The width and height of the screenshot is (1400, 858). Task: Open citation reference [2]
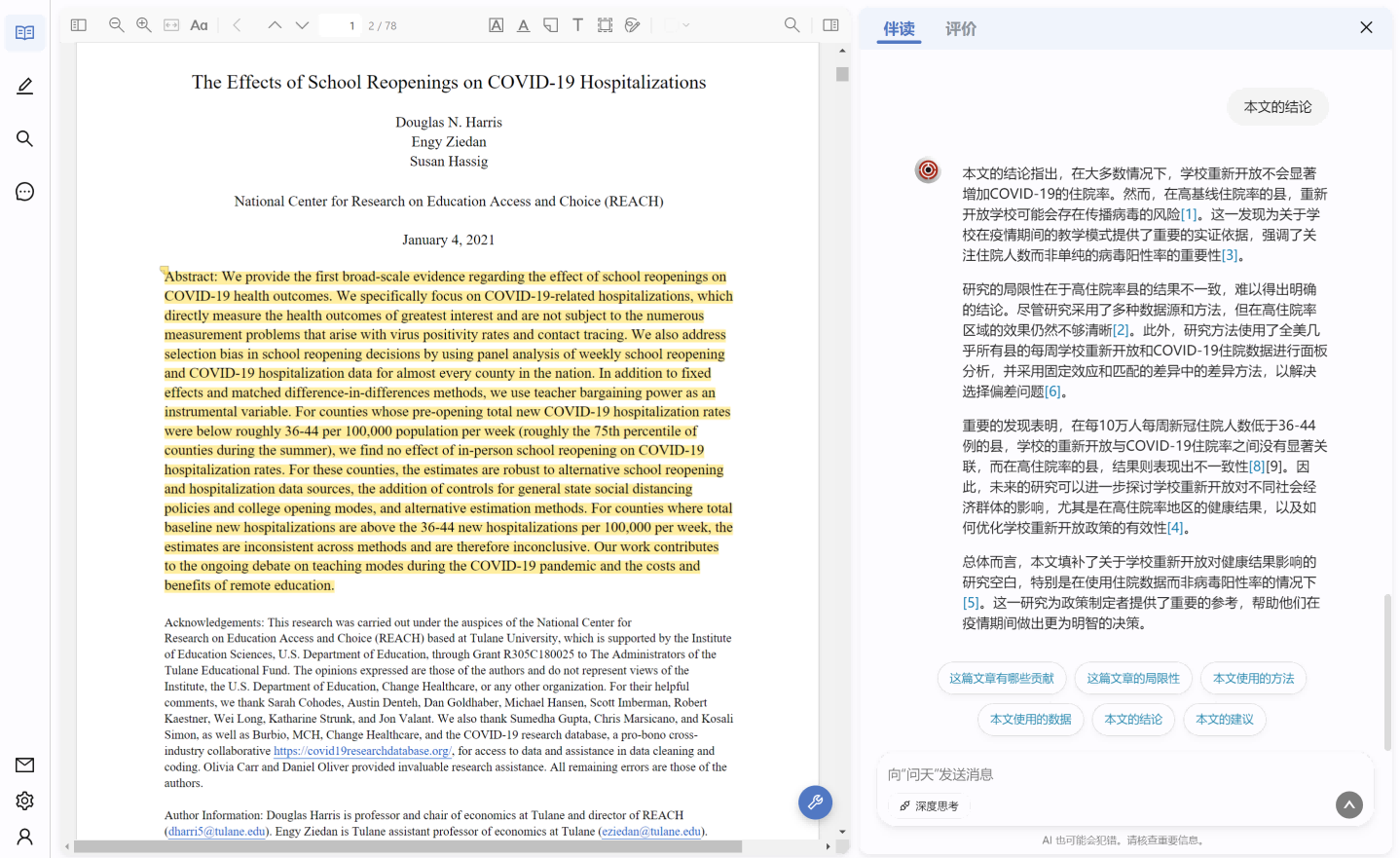click(x=1121, y=330)
